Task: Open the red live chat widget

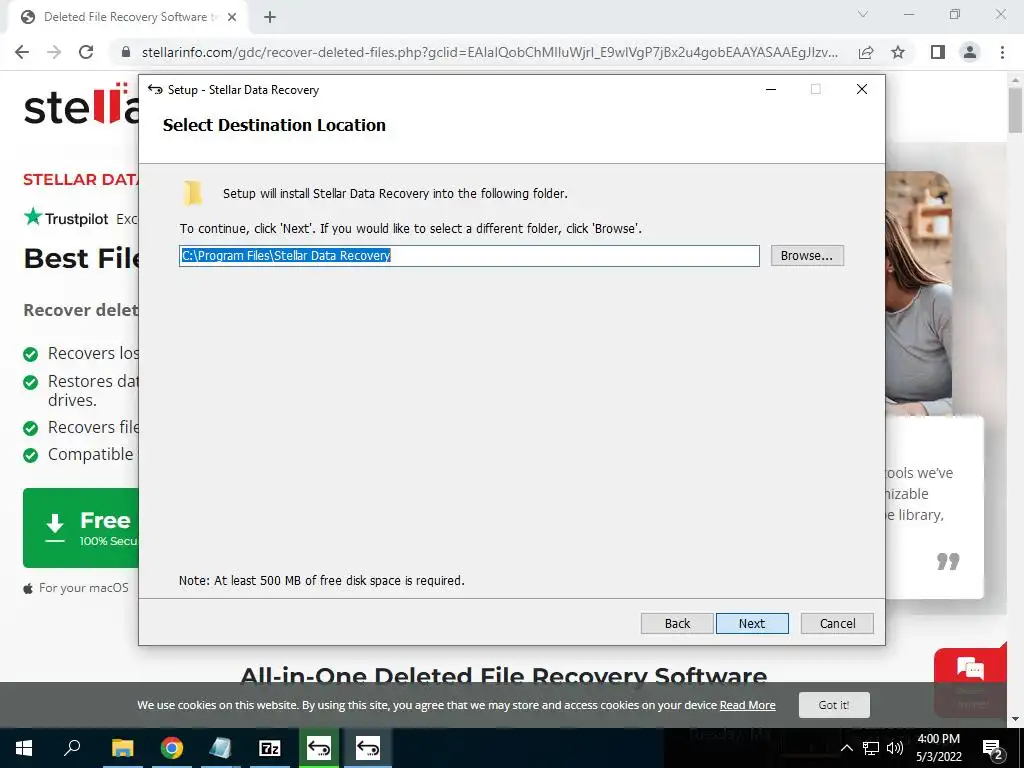Action: coord(970,682)
